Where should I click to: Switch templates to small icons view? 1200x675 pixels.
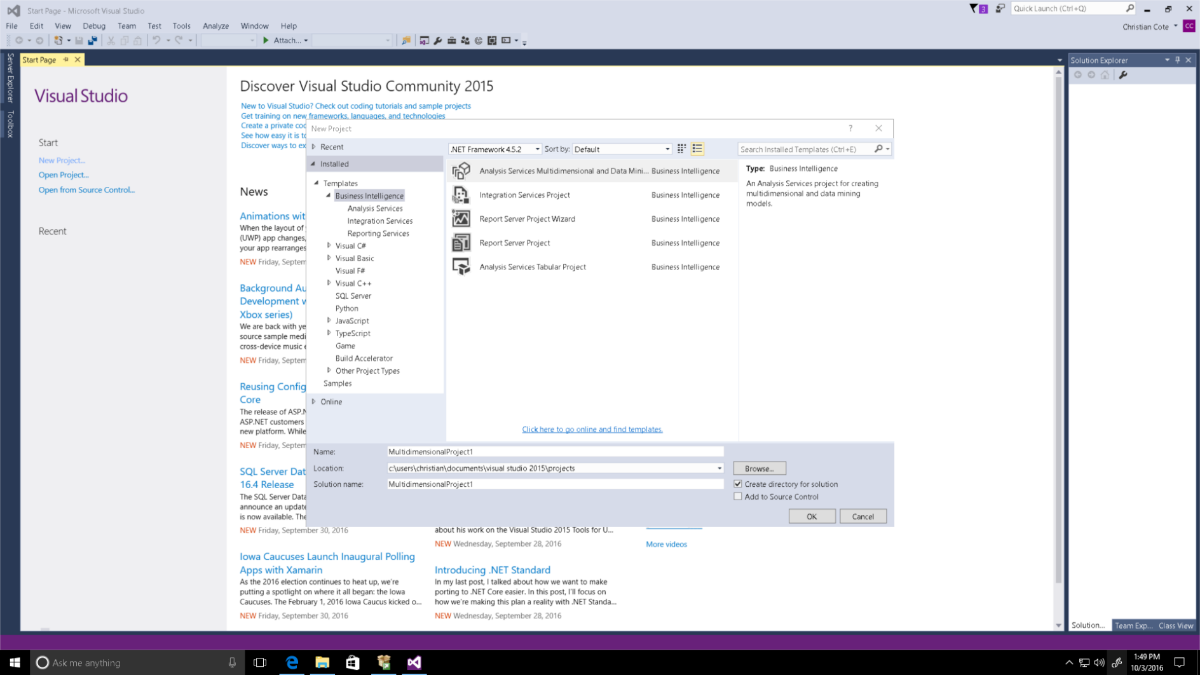click(x=682, y=149)
